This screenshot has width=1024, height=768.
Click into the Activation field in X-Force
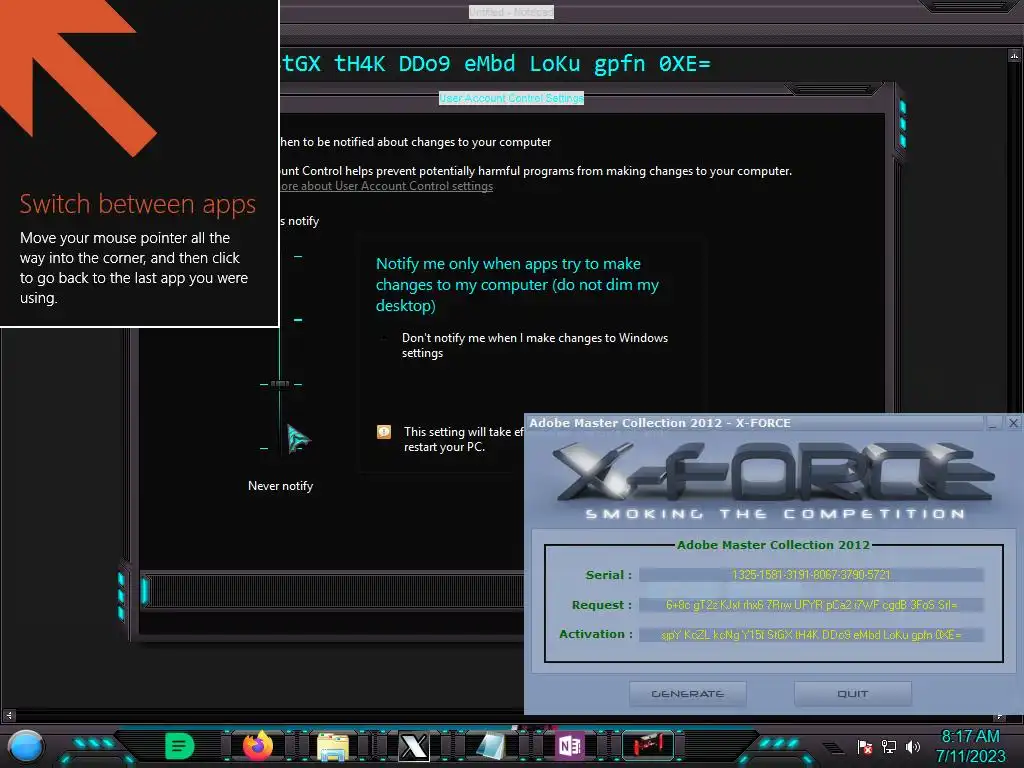tap(811, 635)
